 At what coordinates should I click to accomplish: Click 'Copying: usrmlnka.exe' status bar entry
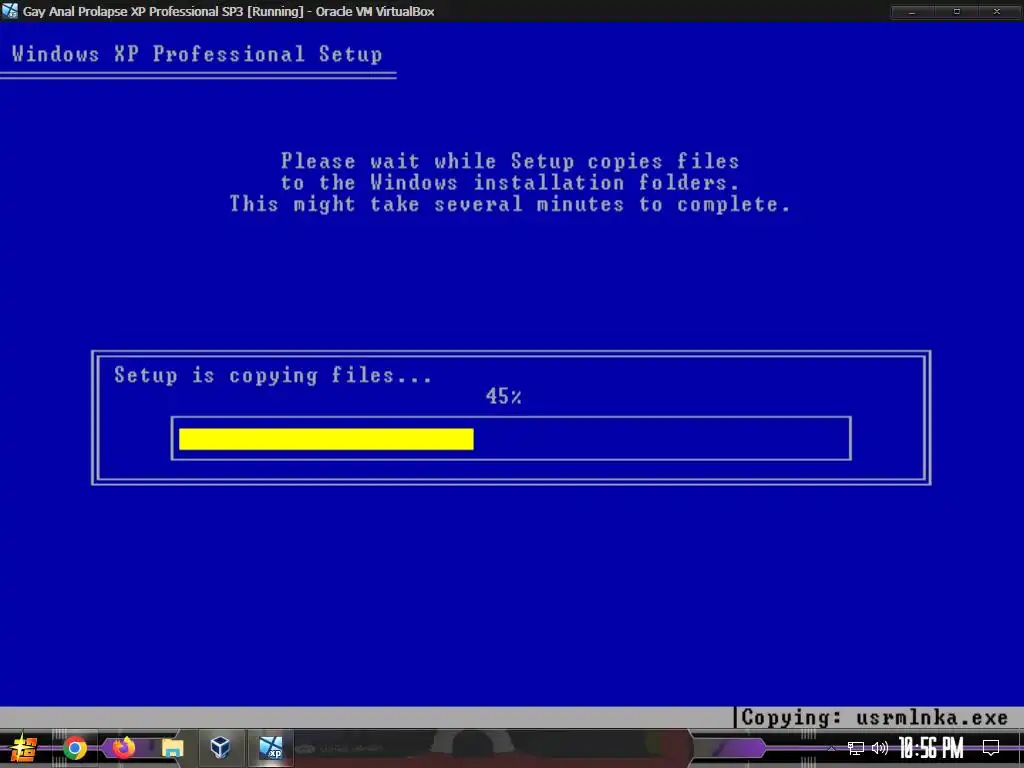click(874, 718)
